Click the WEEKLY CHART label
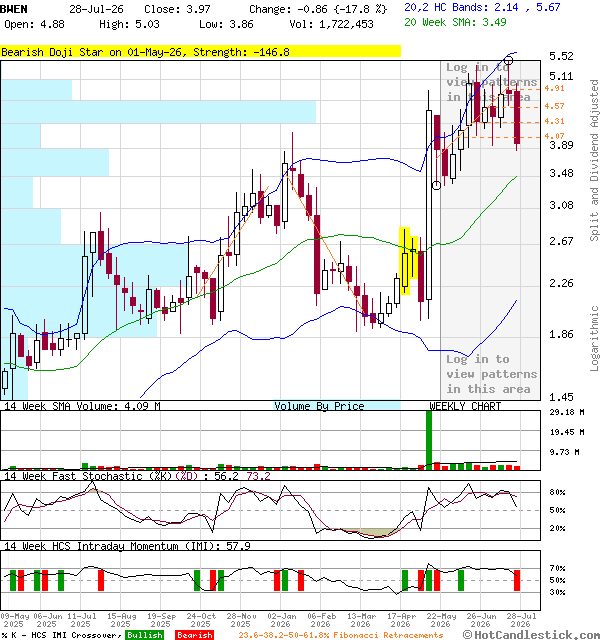 coord(465,406)
